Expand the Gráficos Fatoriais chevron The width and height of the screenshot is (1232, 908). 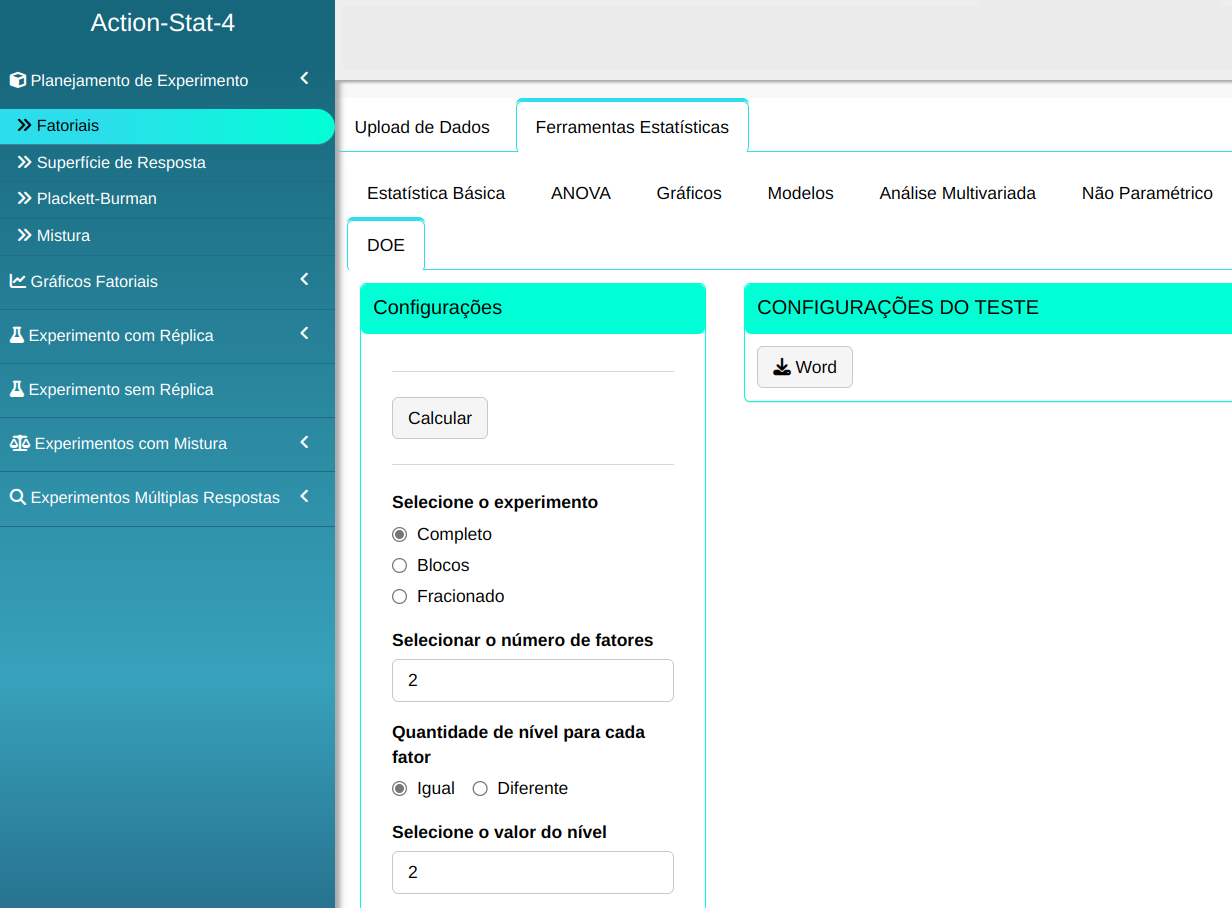click(x=304, y=280)
